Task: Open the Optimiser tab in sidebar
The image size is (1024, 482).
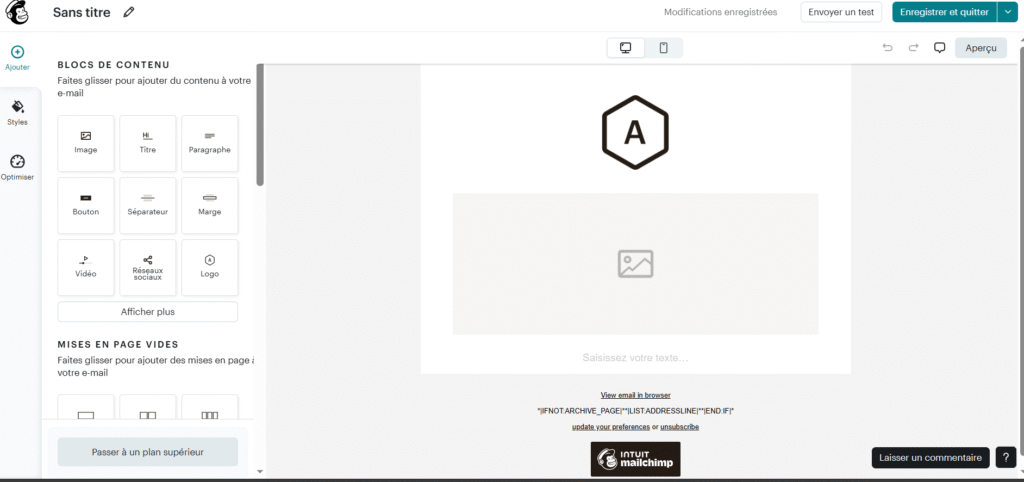Action: 17,167
